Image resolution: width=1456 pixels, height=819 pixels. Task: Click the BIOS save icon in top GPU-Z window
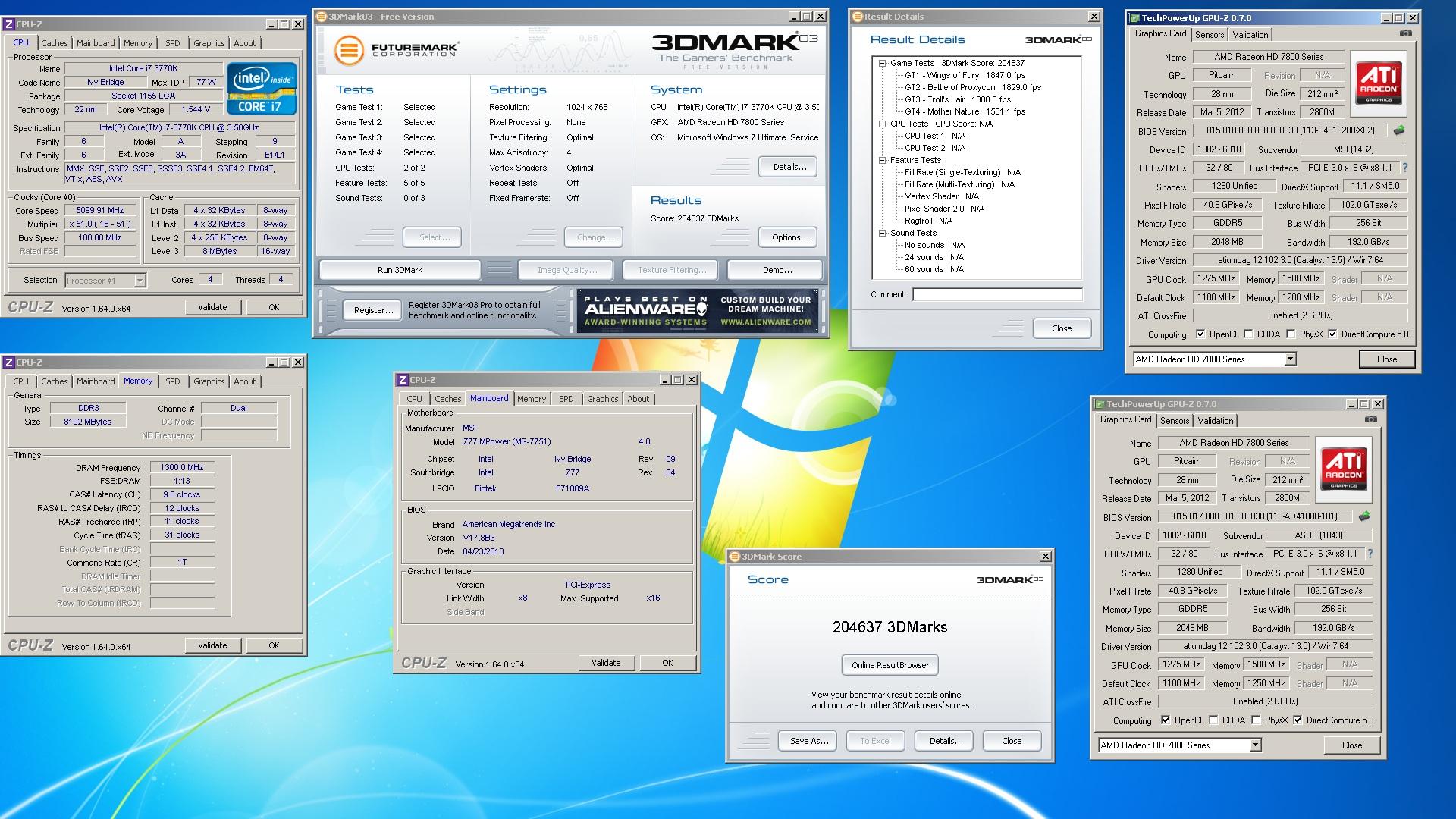coord(1399,130)
